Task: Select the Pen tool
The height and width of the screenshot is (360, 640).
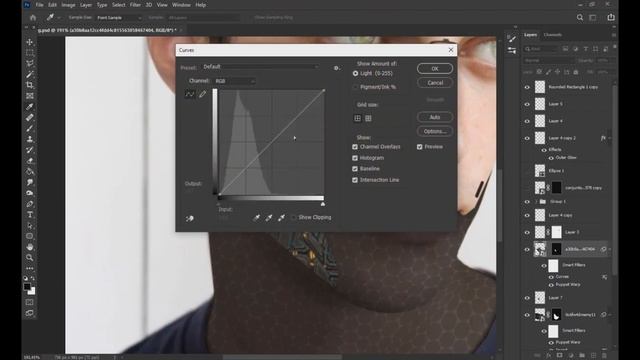Action: 30,204
